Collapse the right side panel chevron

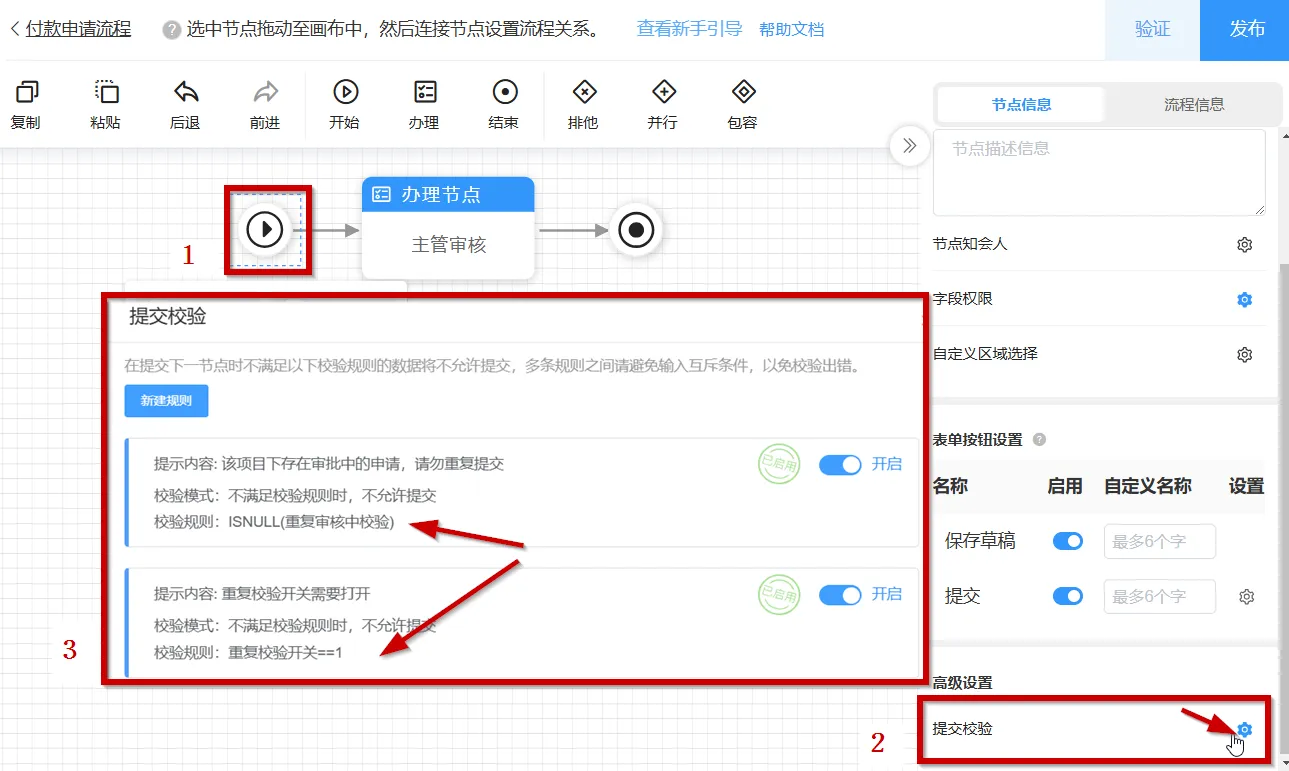click(x=909, y=146)
